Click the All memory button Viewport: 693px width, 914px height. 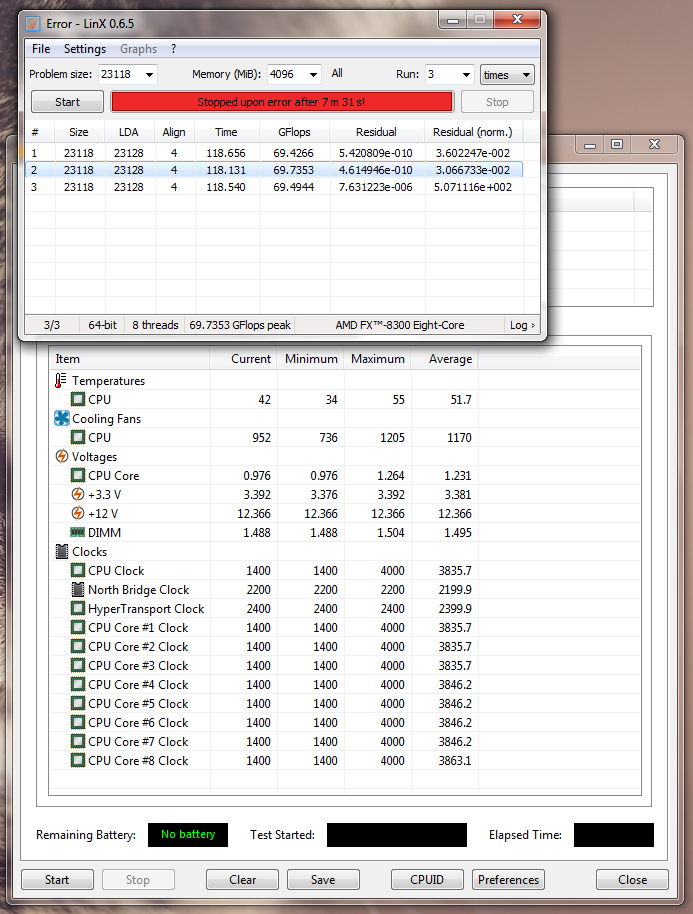pyautogui.click(x=337, y=73)
